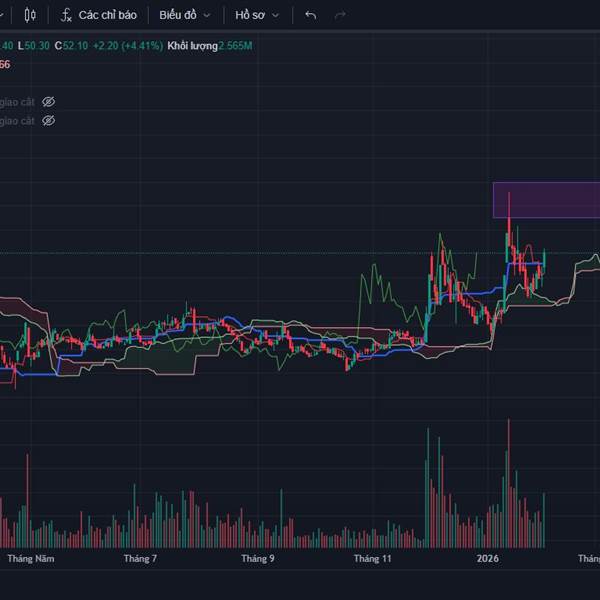Image resolution: width=600 pixels, height=600 pixels.
Task: Click the +2.20 (+4.41%) change value
Action: point(128,46)
